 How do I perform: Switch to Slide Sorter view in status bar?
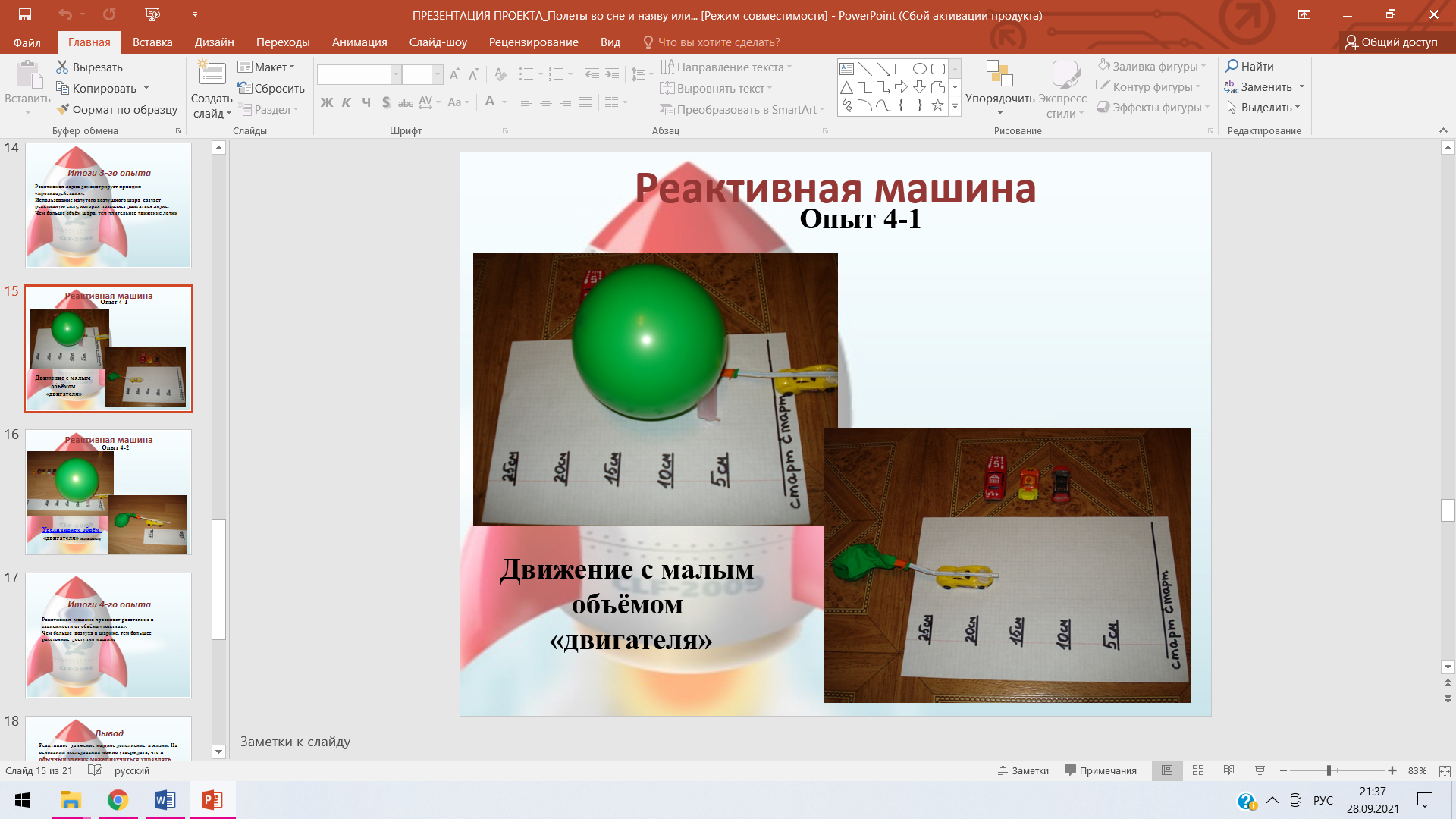click(x=1198, y=770)
